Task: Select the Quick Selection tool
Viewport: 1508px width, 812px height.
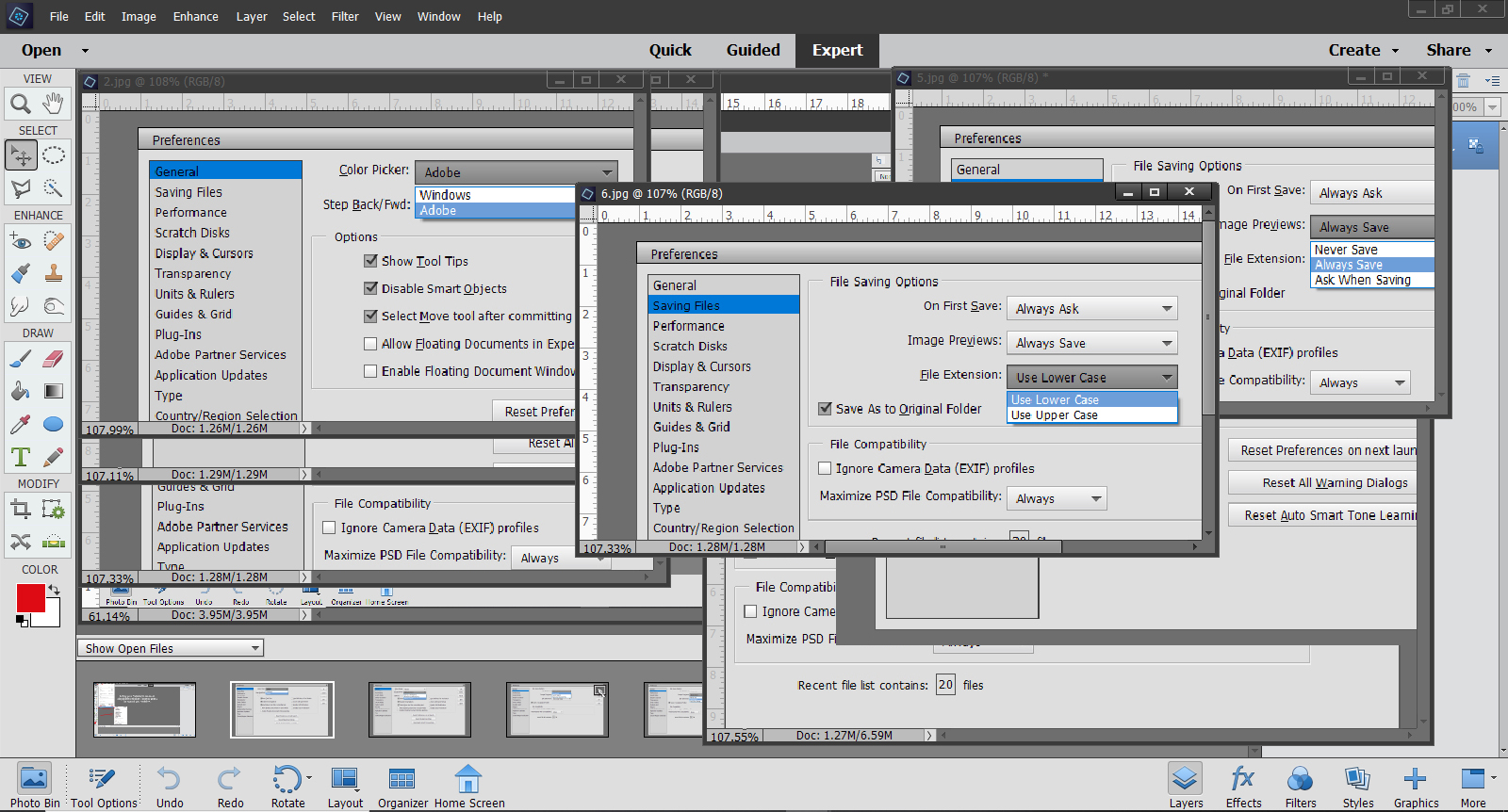Action: (54, 188)
